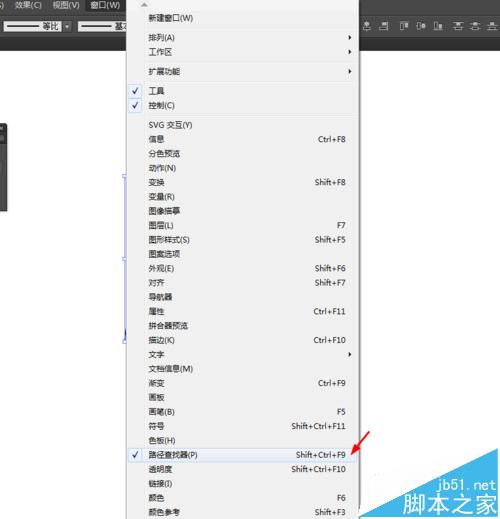Open the 文档信息(M) panel

point(243,369)
